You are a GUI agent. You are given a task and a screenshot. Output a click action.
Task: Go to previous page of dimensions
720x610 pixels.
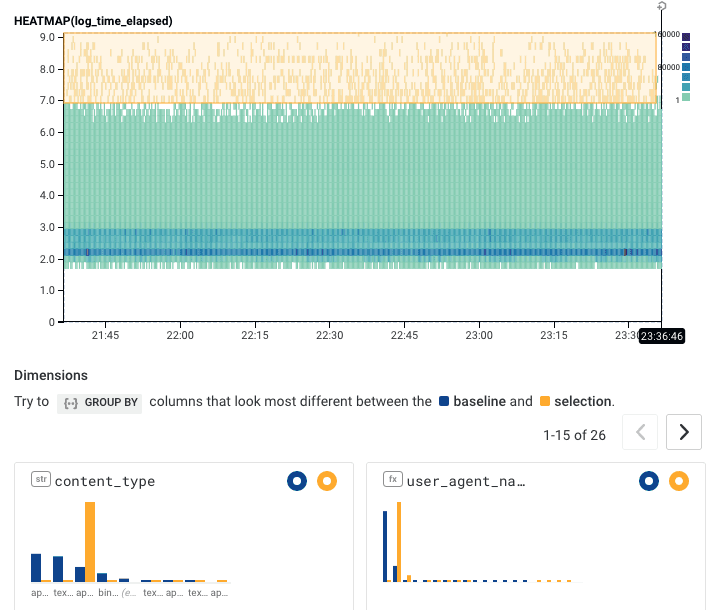640,432
